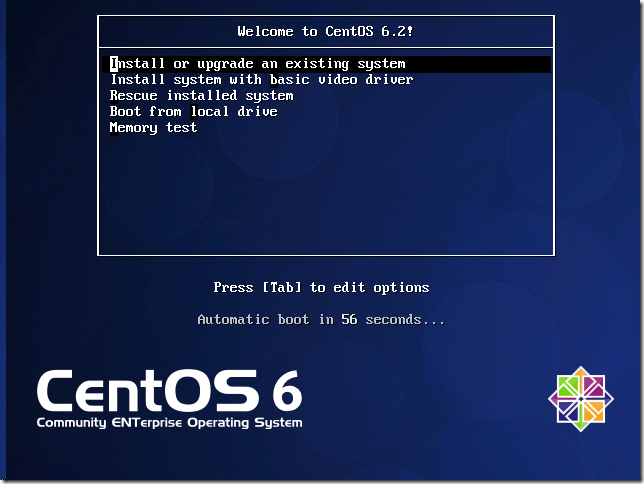
Task: Choose "Install system with basic video driver"
Action: coord(262,79)
